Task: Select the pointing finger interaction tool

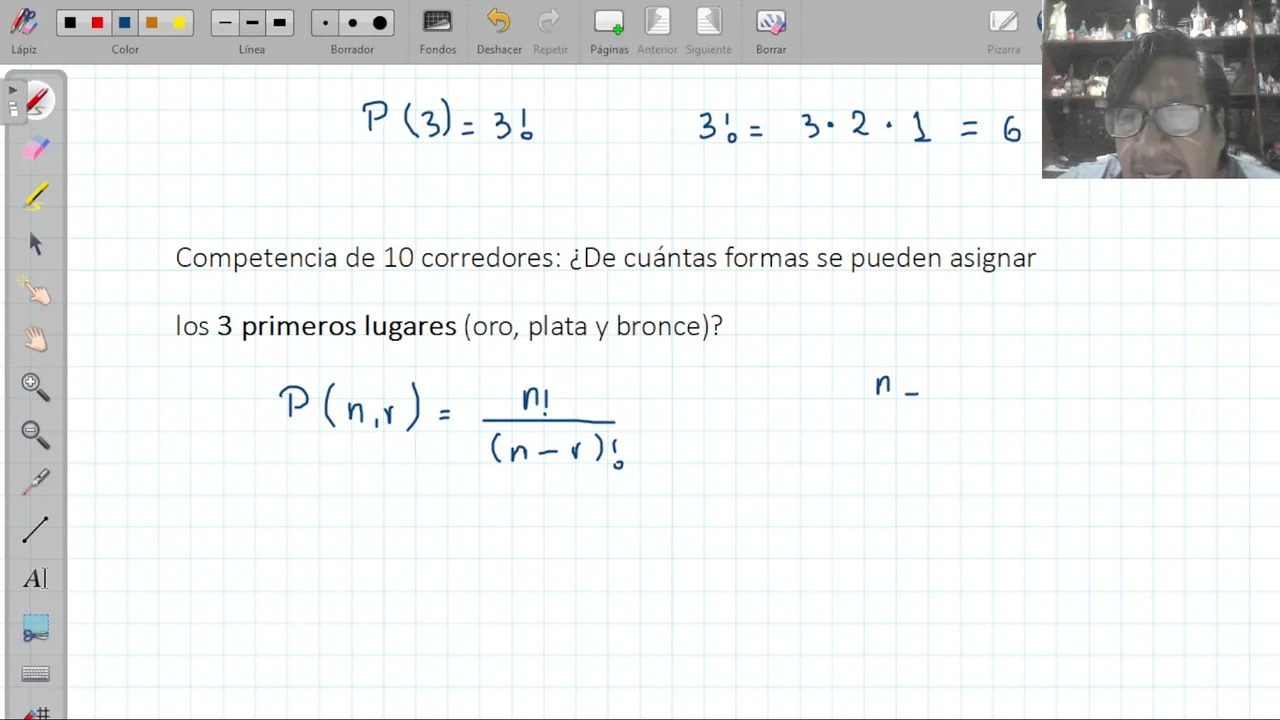Action: [36, 291]
